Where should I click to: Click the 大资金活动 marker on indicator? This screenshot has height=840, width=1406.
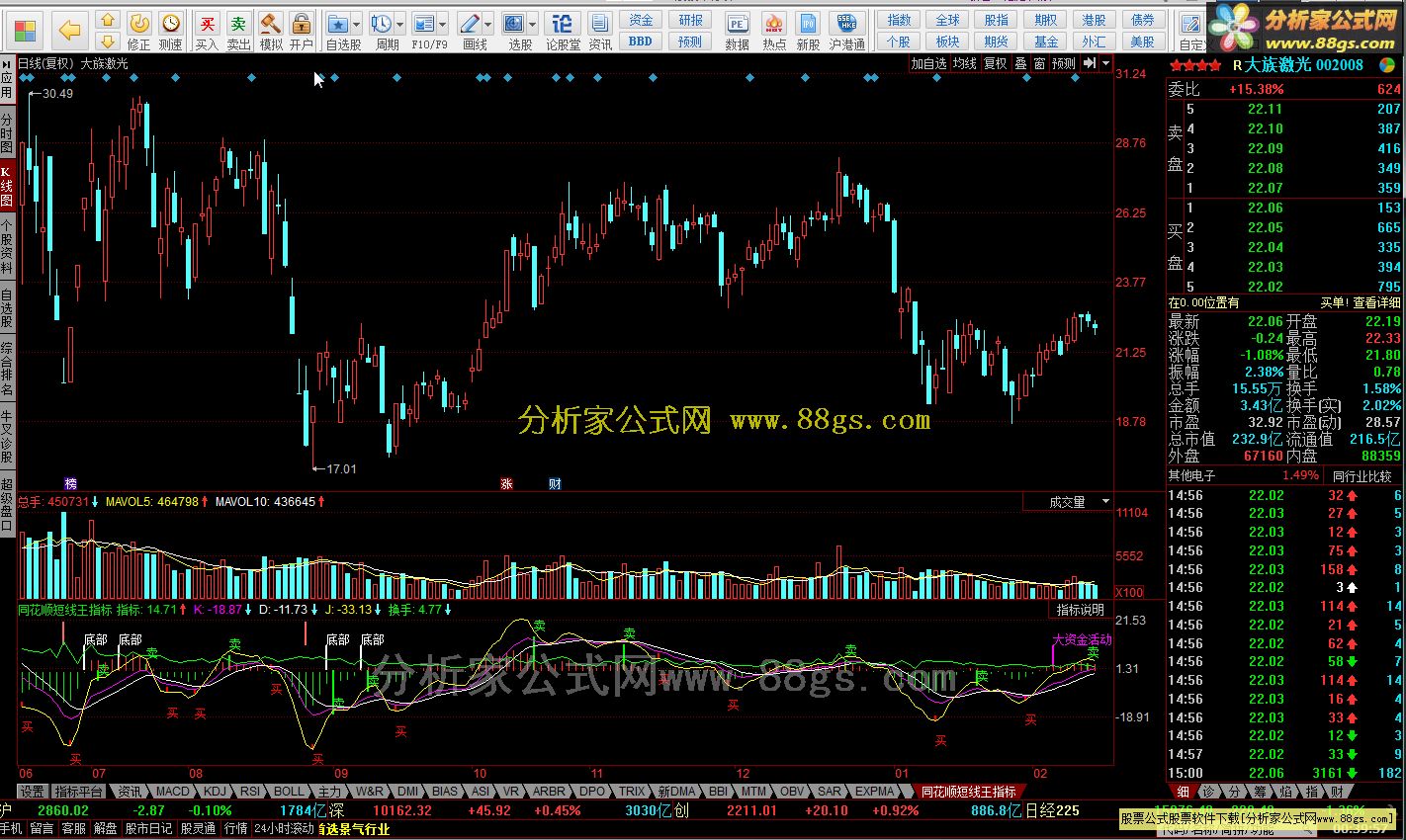point(1082,639)
